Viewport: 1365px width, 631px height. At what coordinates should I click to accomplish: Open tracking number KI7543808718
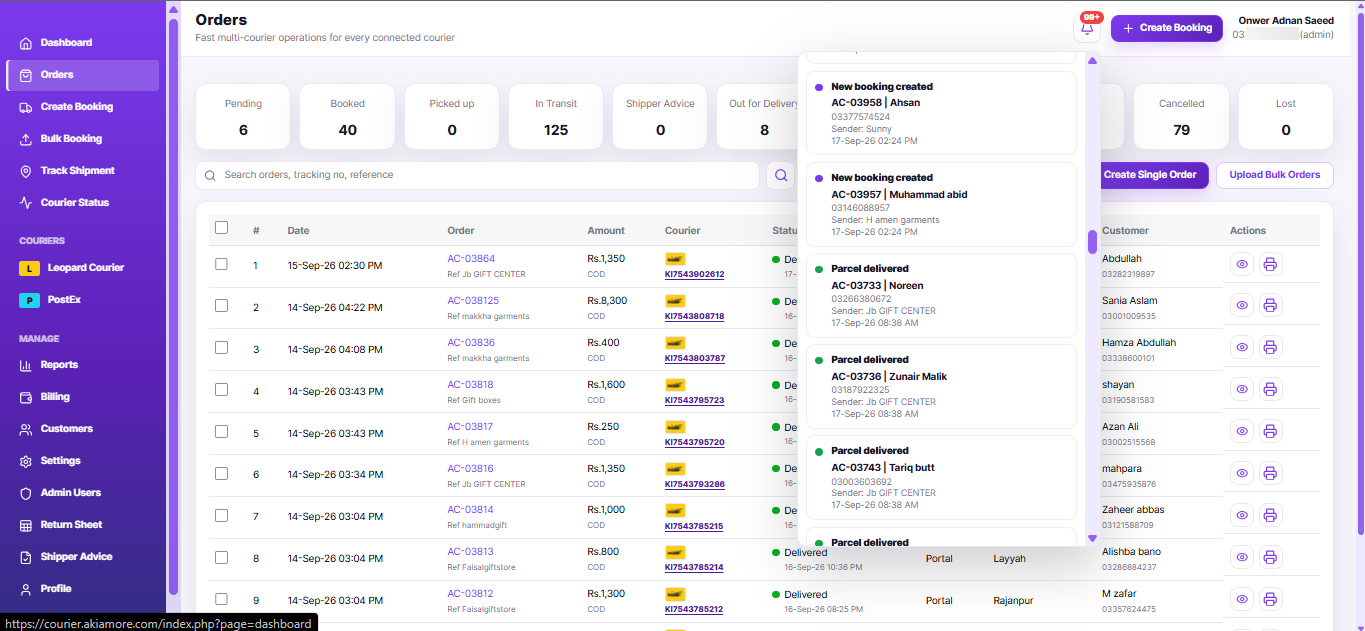pos(695,316)
